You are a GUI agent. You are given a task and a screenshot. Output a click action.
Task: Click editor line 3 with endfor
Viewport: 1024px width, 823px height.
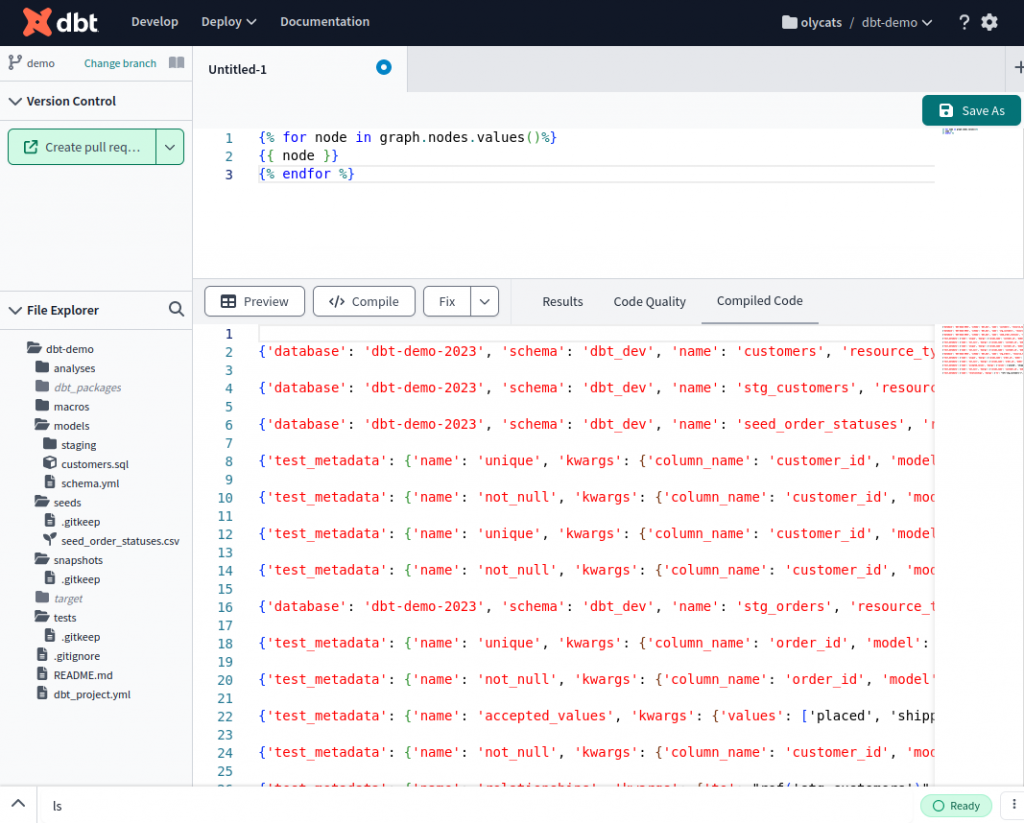pos(596,174)
